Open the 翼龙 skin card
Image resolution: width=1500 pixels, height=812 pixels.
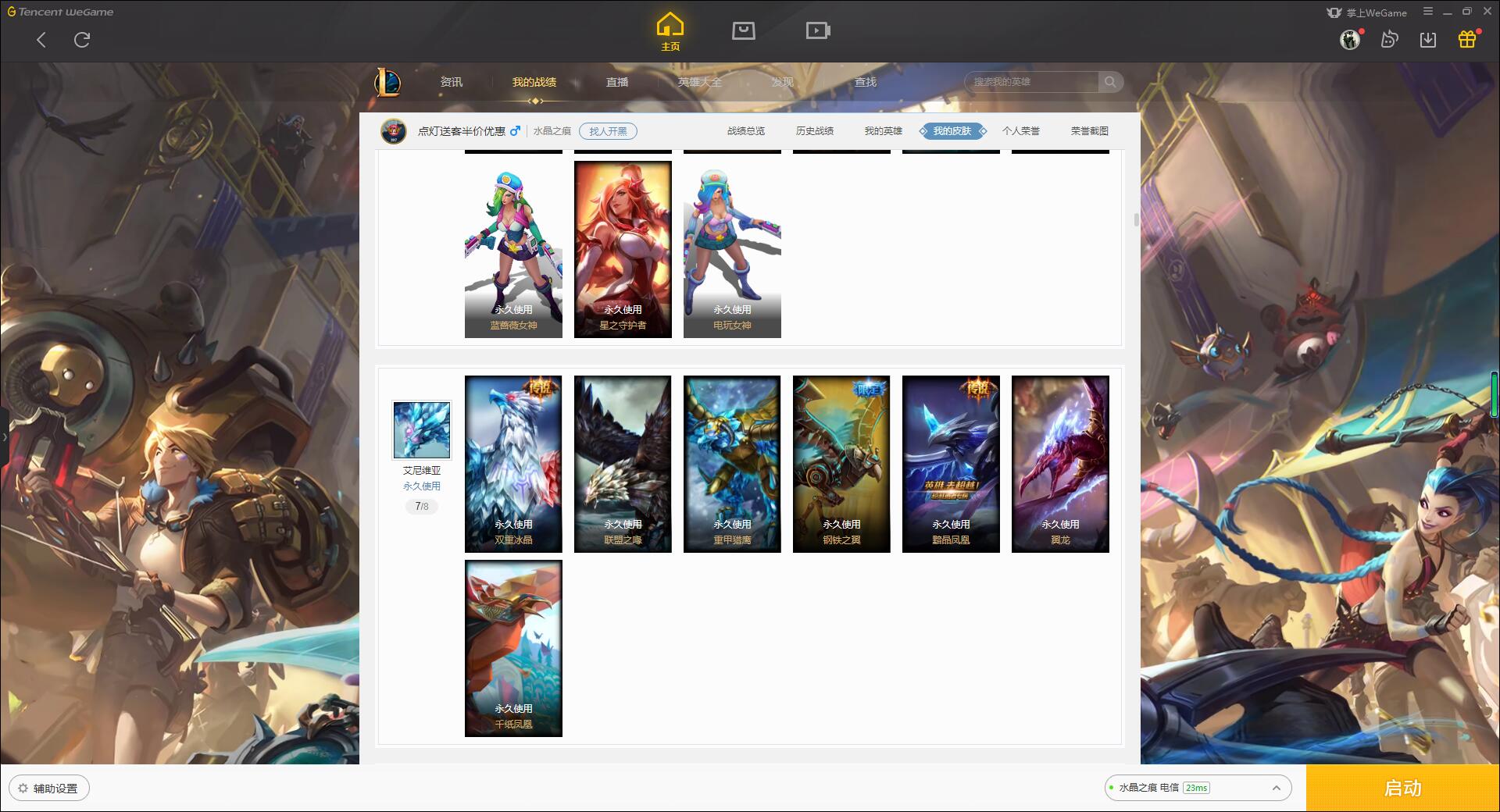[x=1060, y=465]
